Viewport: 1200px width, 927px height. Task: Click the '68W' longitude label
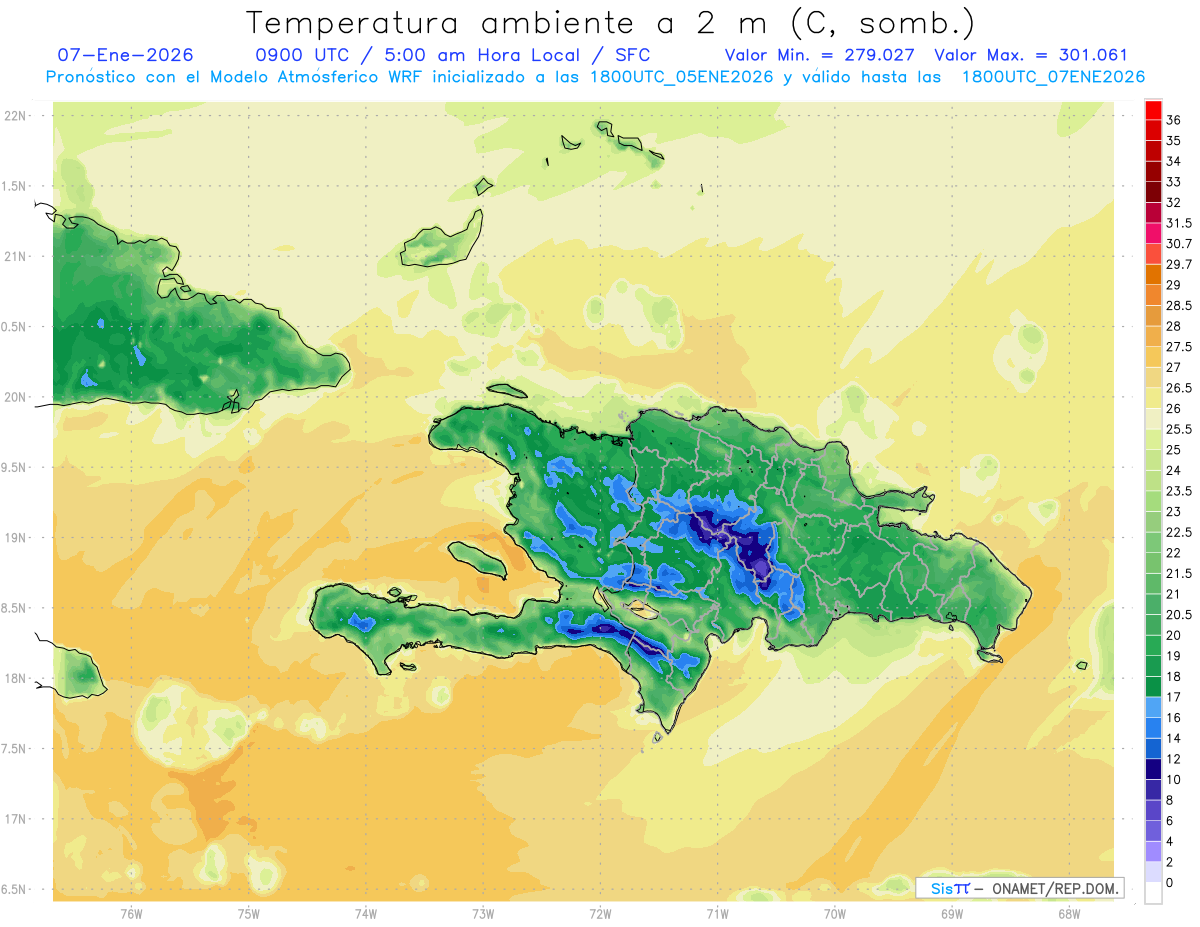[1068, 913]
